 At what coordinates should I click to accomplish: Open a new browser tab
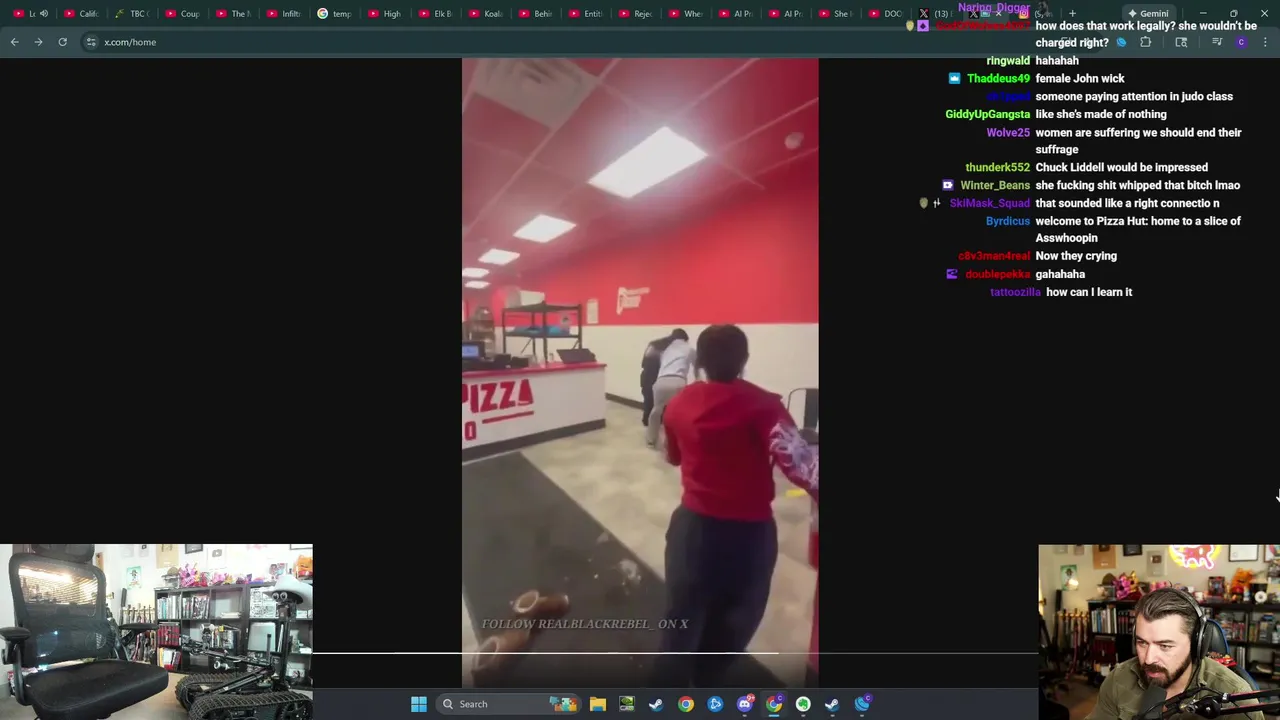[1072, 14]
